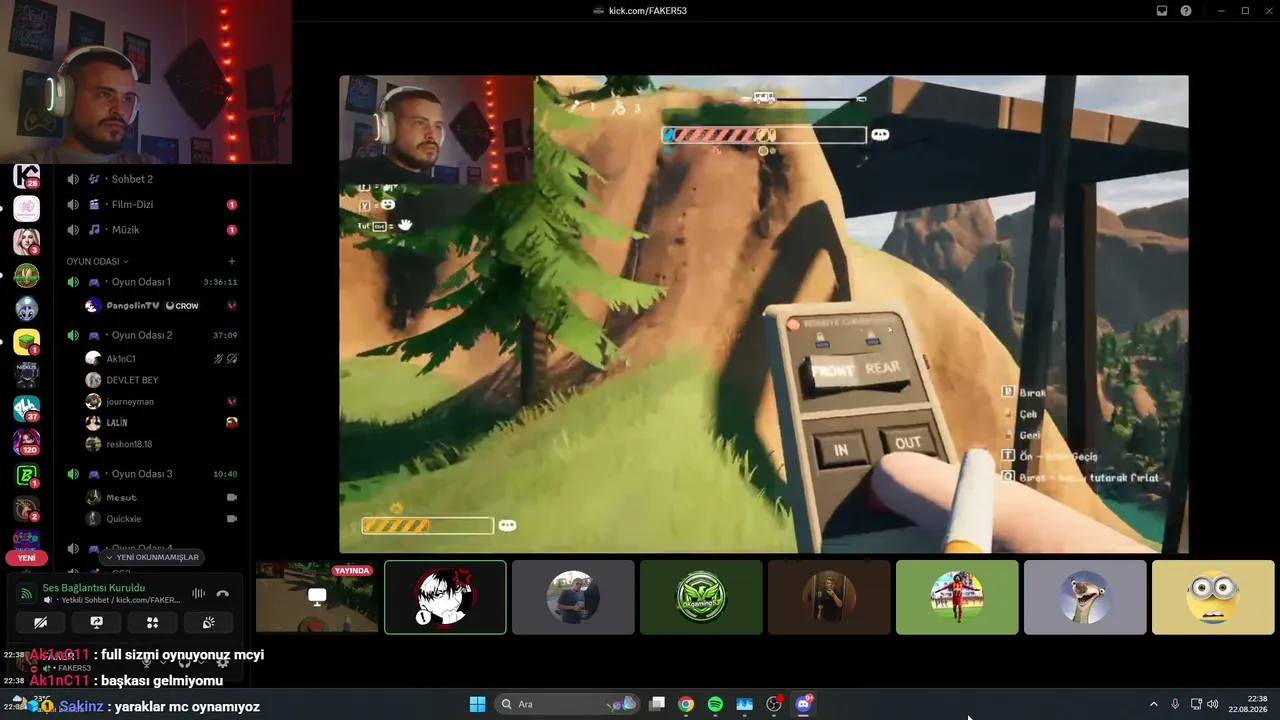Select the Minion avatar participant tile
1280x720 pixels.
point(1213,597)
